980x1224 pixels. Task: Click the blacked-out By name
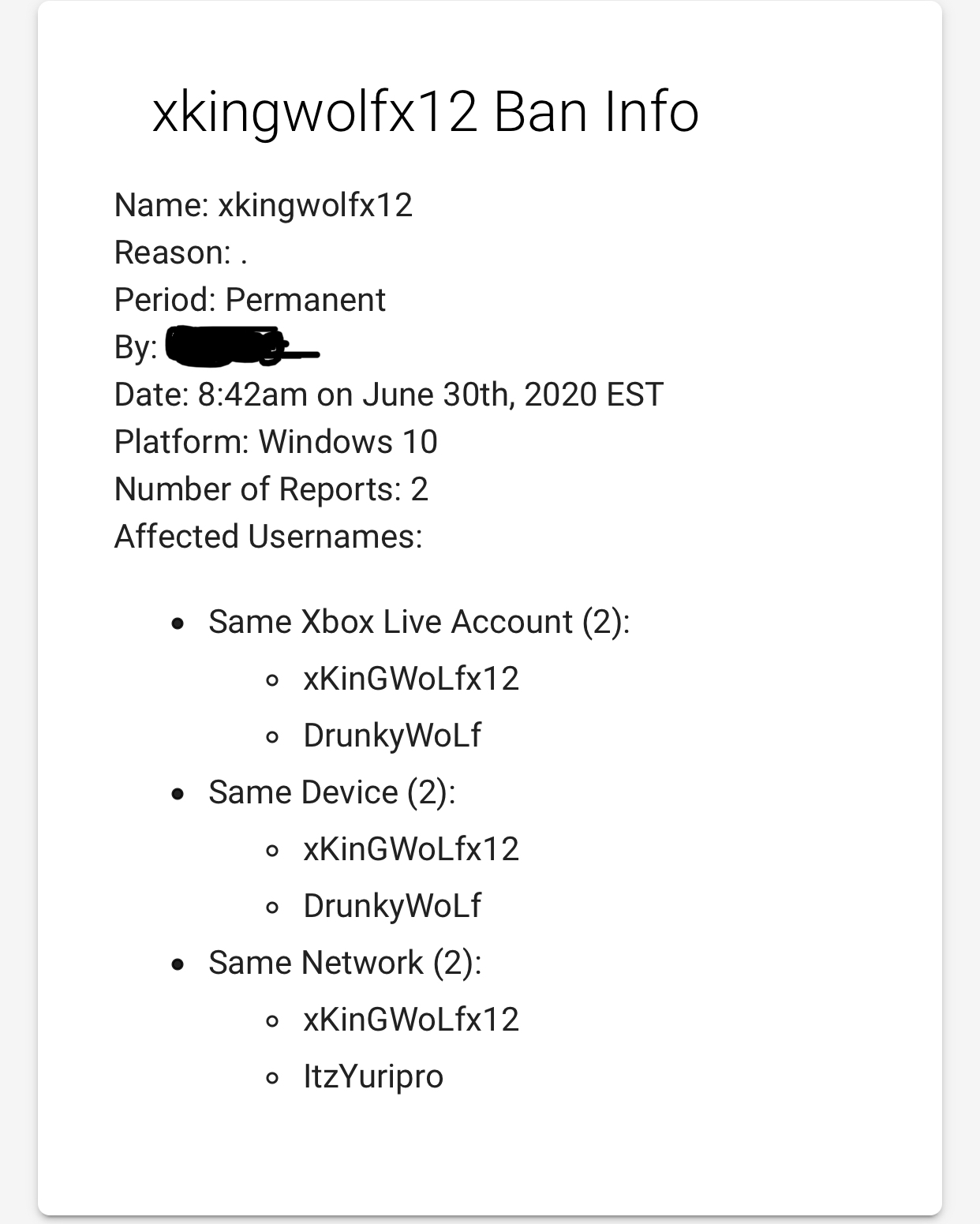pyautogui.click(x=241, y=346)
